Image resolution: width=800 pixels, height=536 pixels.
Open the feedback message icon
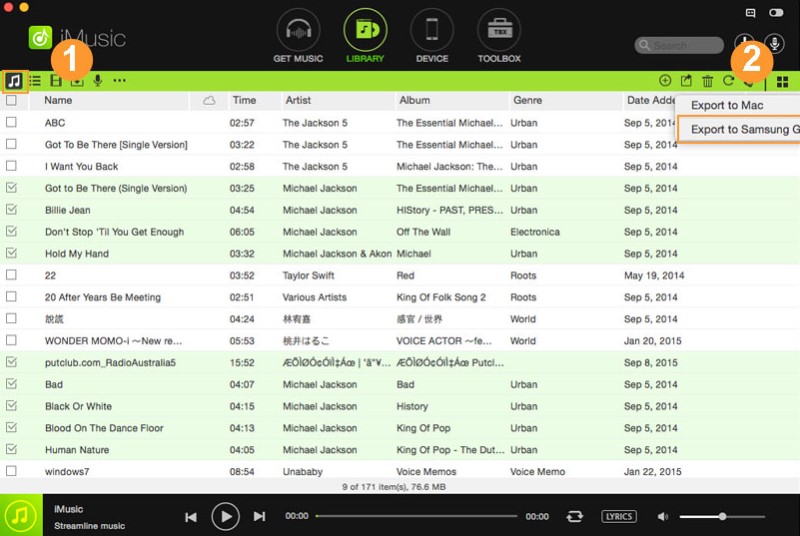tap(751, 13)
